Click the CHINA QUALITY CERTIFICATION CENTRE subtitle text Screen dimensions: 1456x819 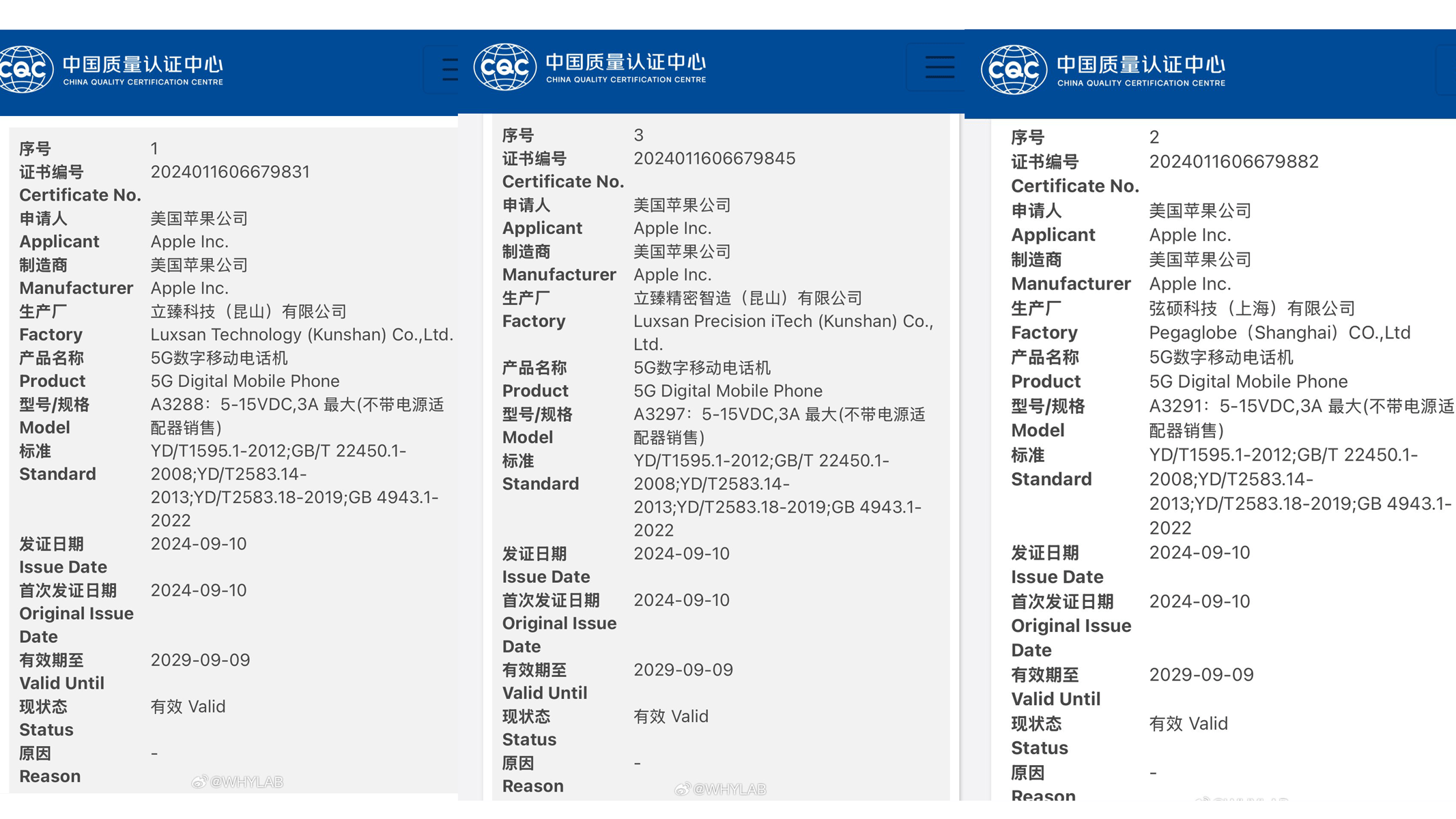coord(143,82)
